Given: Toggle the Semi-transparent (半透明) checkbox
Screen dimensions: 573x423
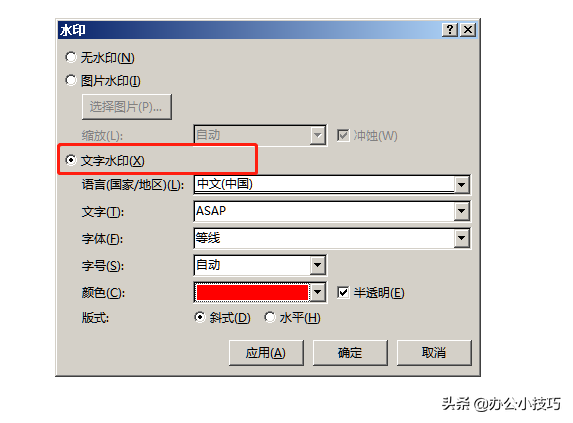Looking at the screenshot, I should tap(343, 292).
